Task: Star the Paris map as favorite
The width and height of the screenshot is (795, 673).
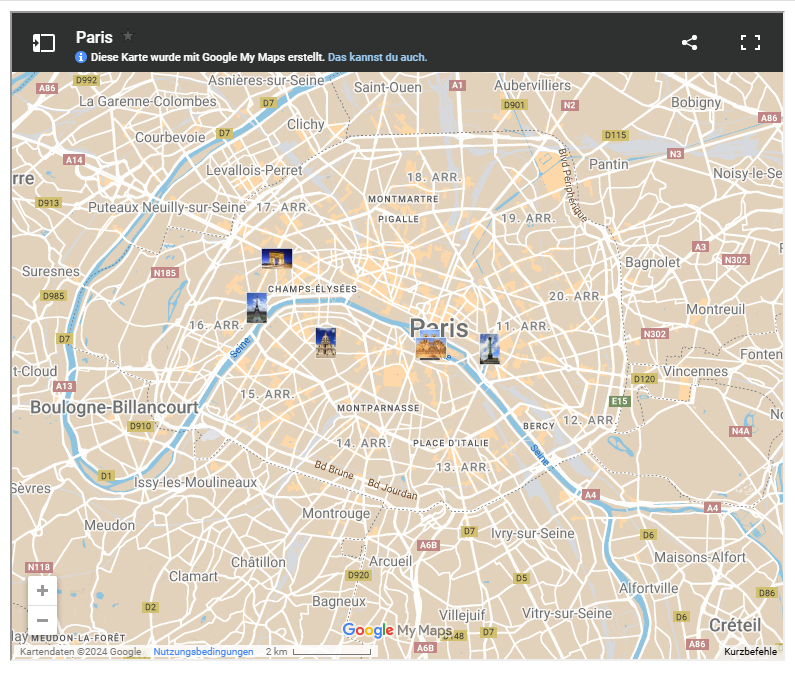Action: [128, 36]
